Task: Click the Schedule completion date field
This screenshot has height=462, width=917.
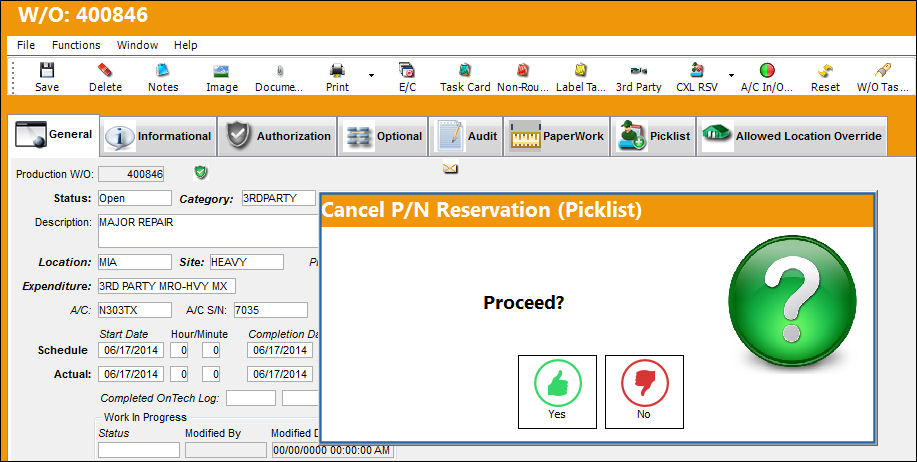Action: (280, 350)
